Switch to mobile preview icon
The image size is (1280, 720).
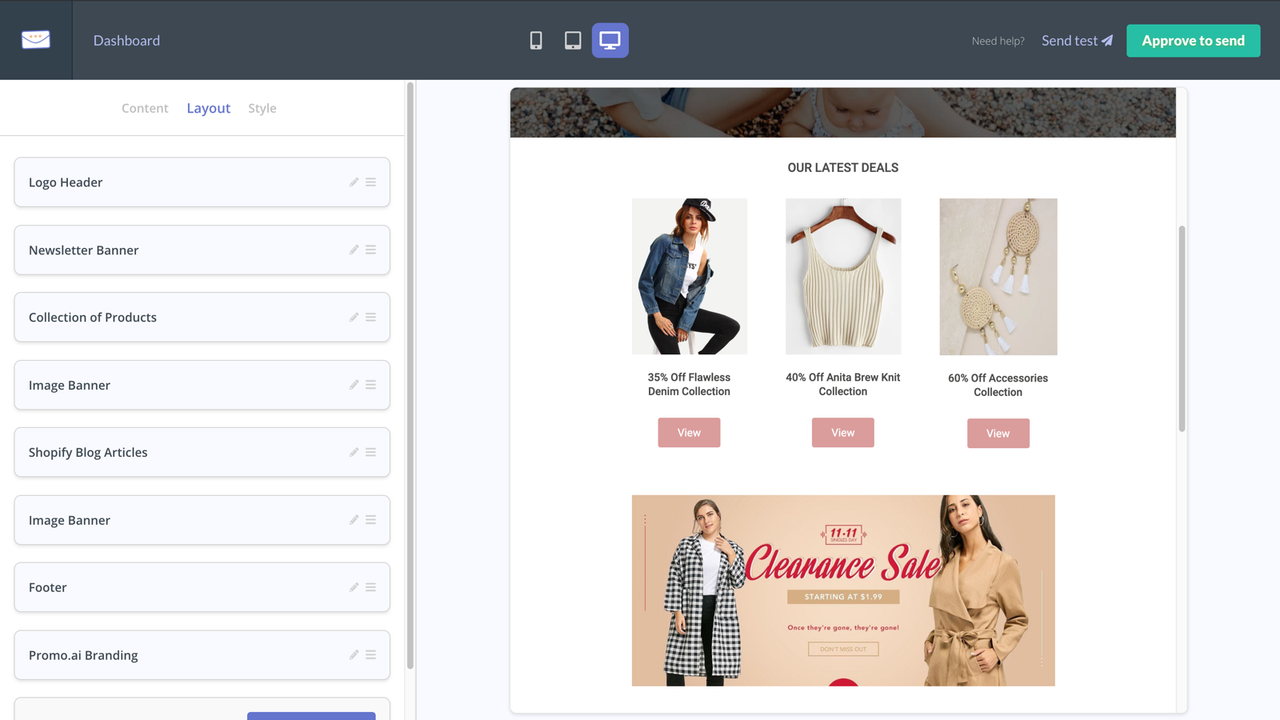click(x=536, y=40)
